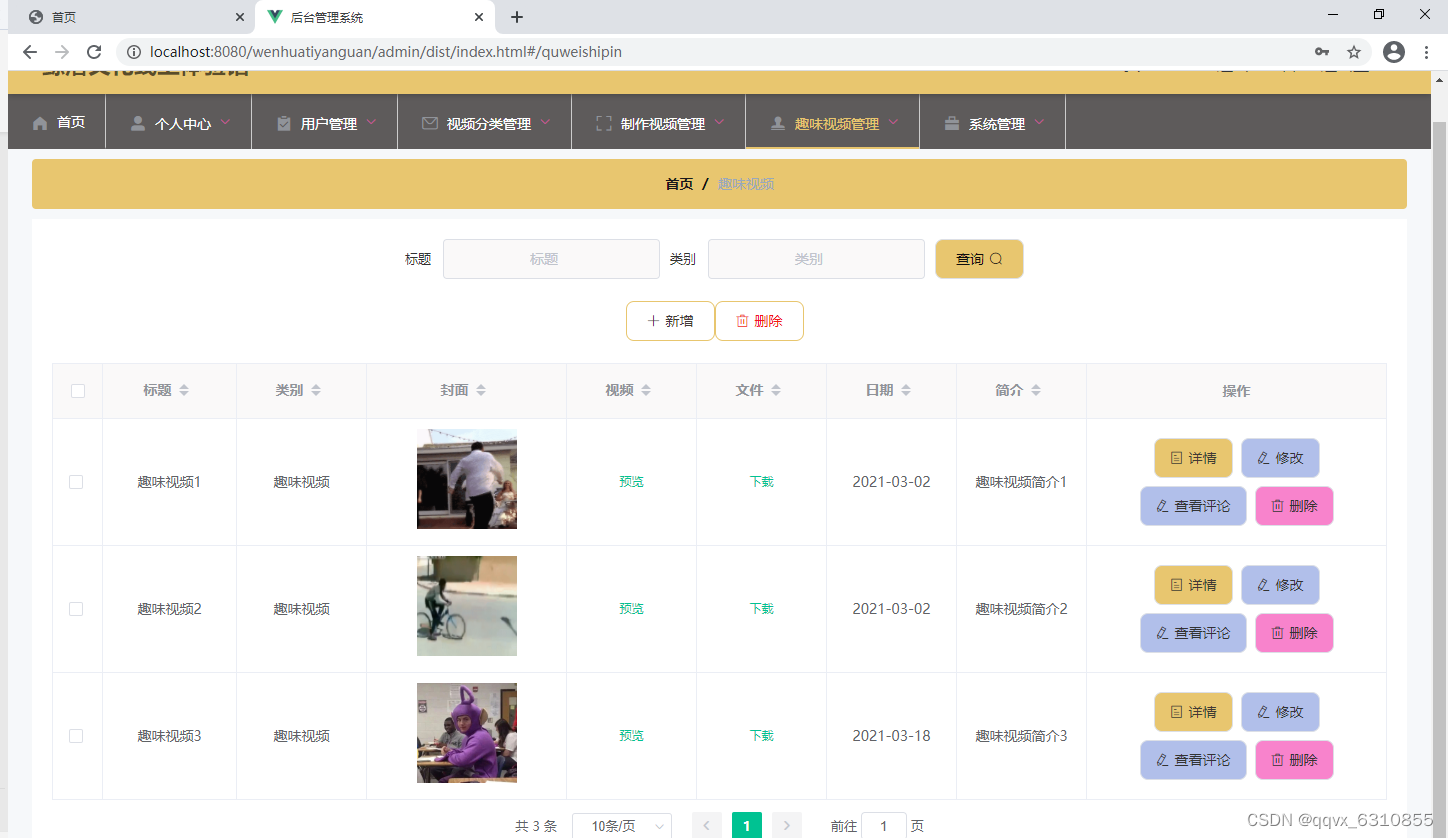Delete the 趣味视频1 row
Viewport: 1448px width, 838px height.
pyautogui.click(x=1294, y=506)
